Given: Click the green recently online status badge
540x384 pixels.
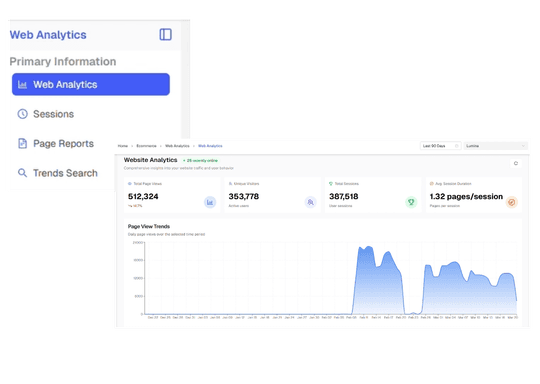Looking at the screenshot, I should tap(200, 160).
